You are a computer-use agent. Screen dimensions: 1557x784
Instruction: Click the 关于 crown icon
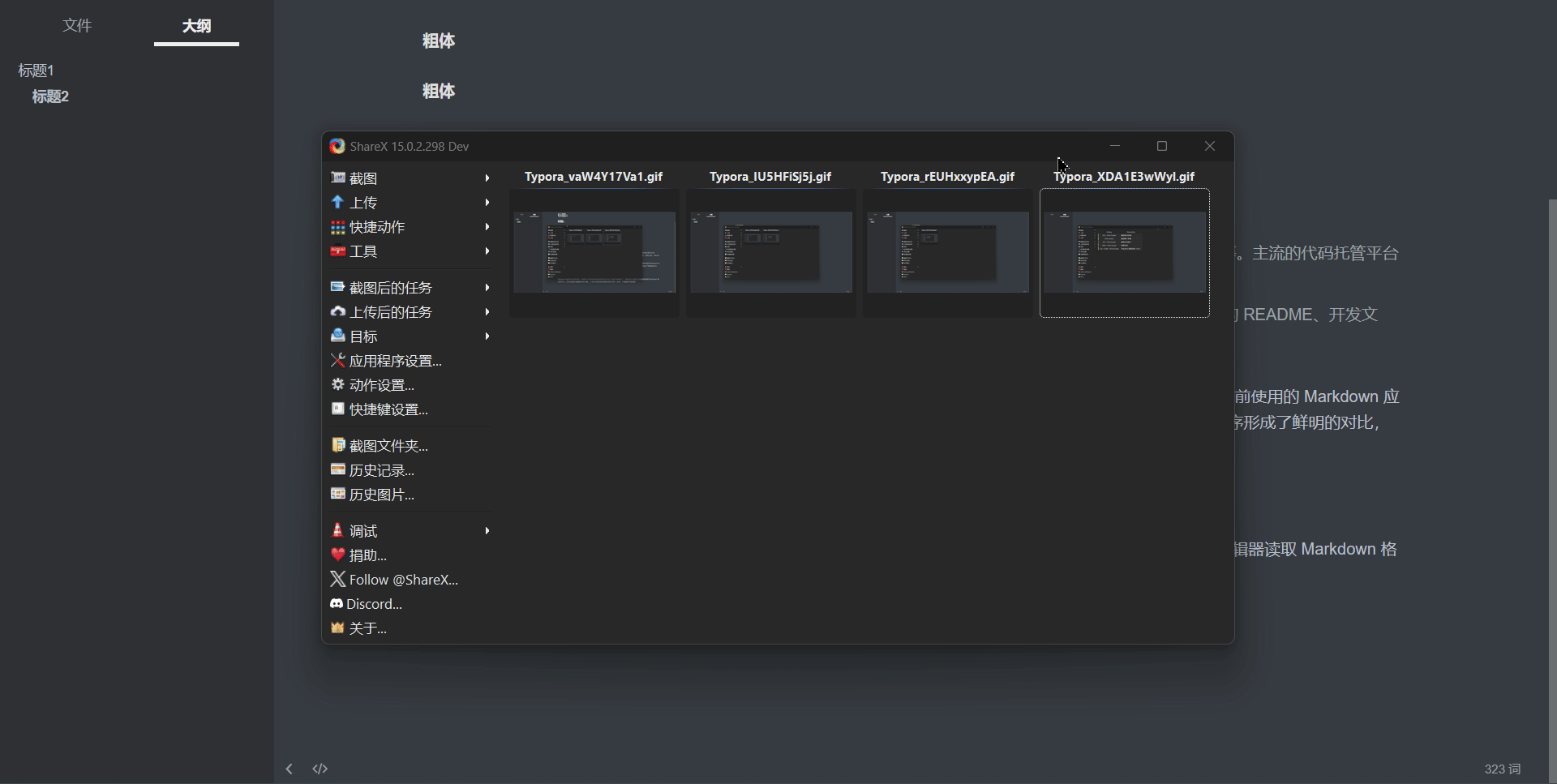(338, 628)
